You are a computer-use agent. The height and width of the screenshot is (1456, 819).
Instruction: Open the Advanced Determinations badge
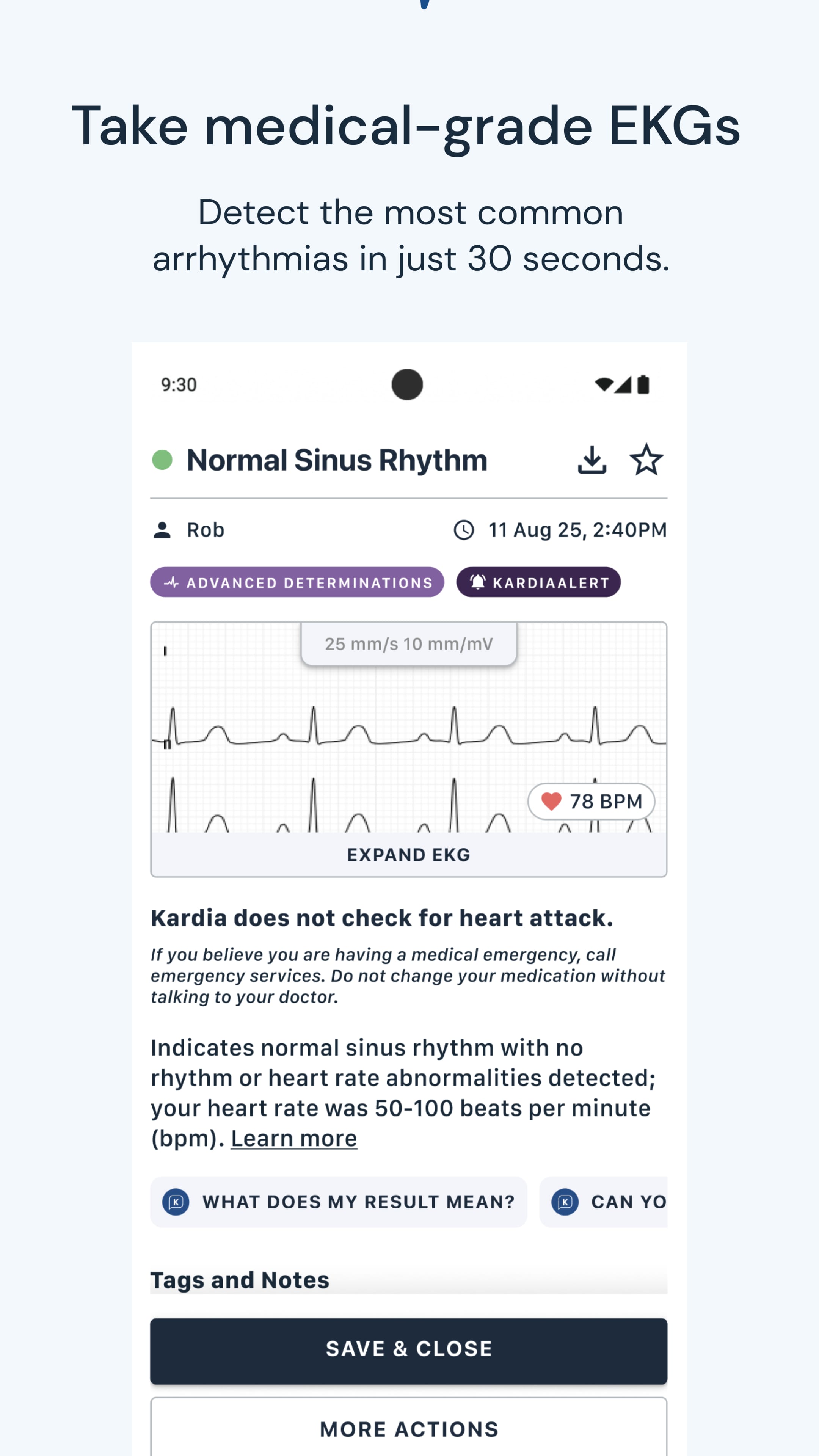(x=297, y=582)
